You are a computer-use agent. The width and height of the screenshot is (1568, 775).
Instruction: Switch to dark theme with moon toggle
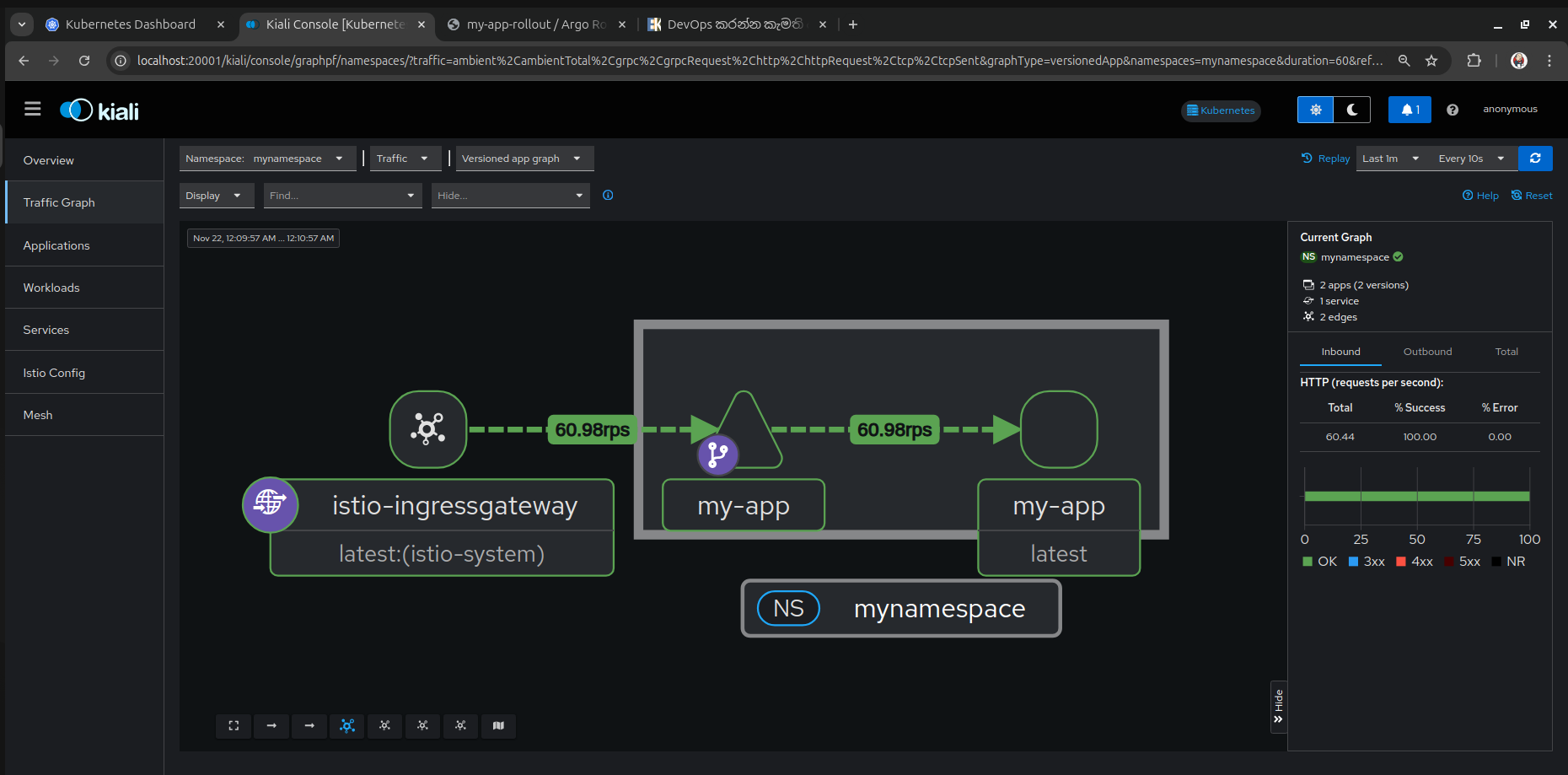coord(1352,110)
